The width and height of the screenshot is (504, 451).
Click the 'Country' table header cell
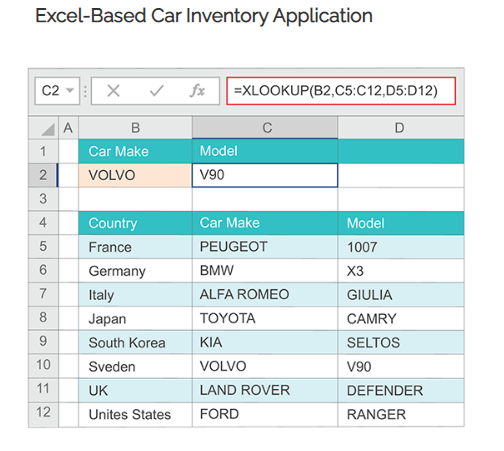135,223
